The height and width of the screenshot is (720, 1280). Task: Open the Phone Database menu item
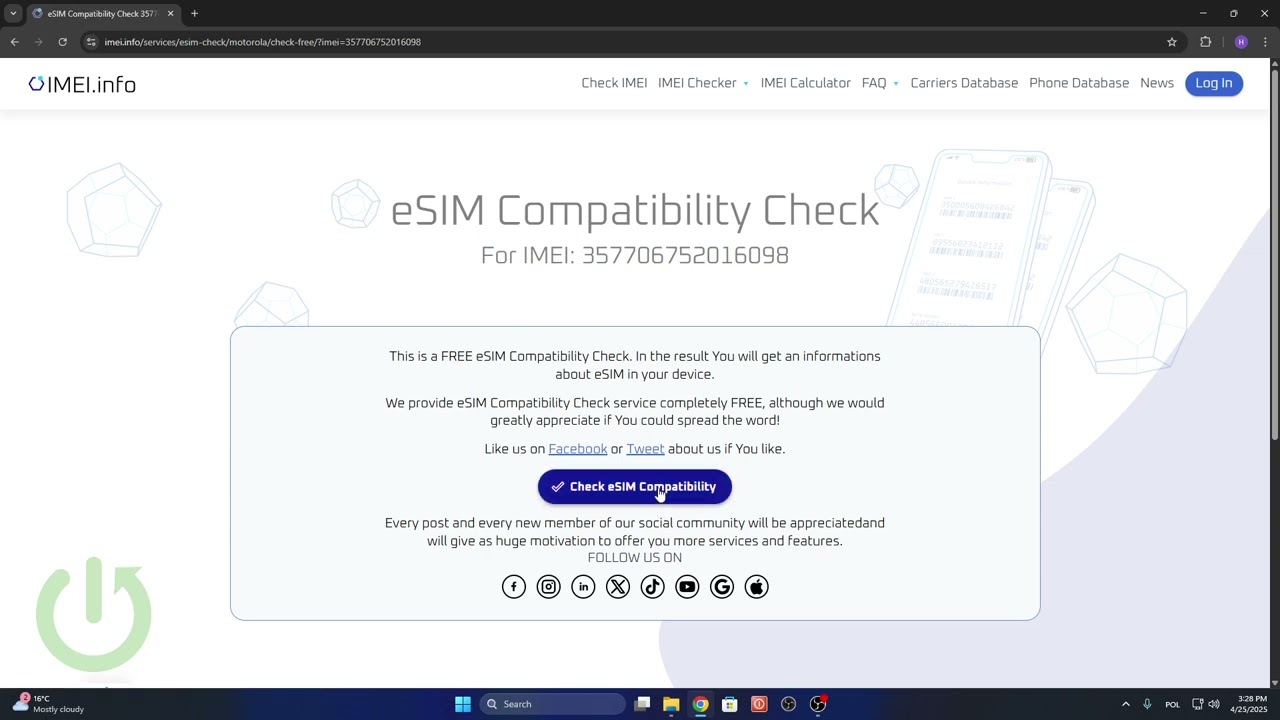pos(1079,83)
